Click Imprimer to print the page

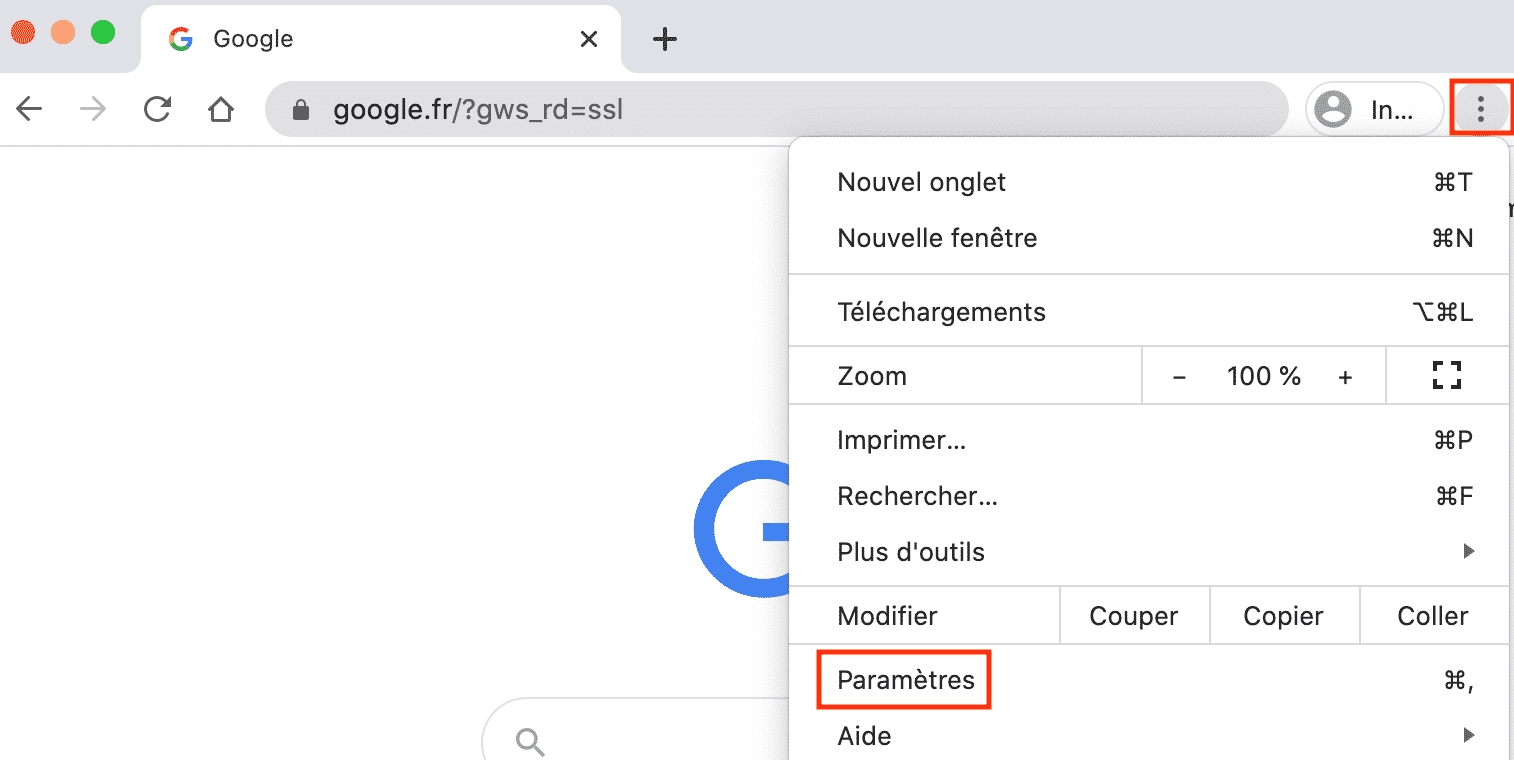click(x=900, y=440)
